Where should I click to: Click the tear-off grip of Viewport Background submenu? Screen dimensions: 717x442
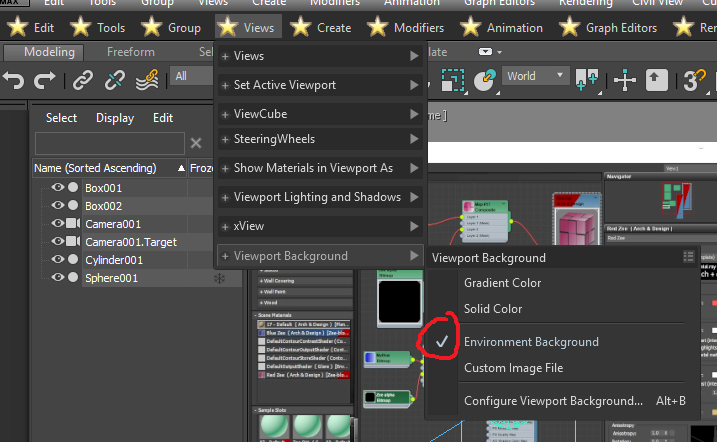click(x=688, y=257)
